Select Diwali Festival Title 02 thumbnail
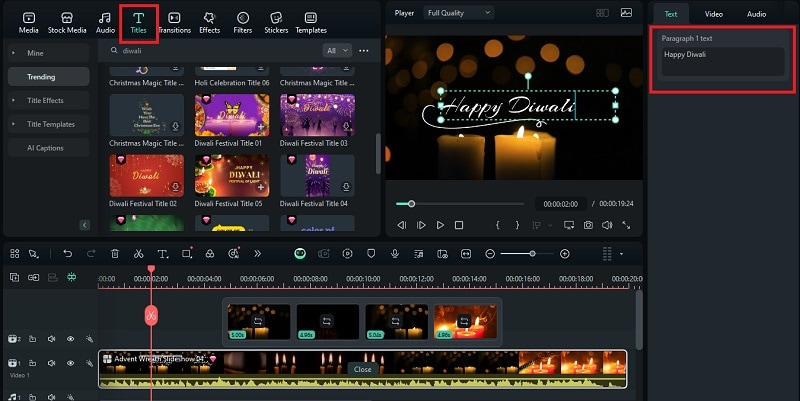Screen dimensions: 800x401 [x=146, y=176]
